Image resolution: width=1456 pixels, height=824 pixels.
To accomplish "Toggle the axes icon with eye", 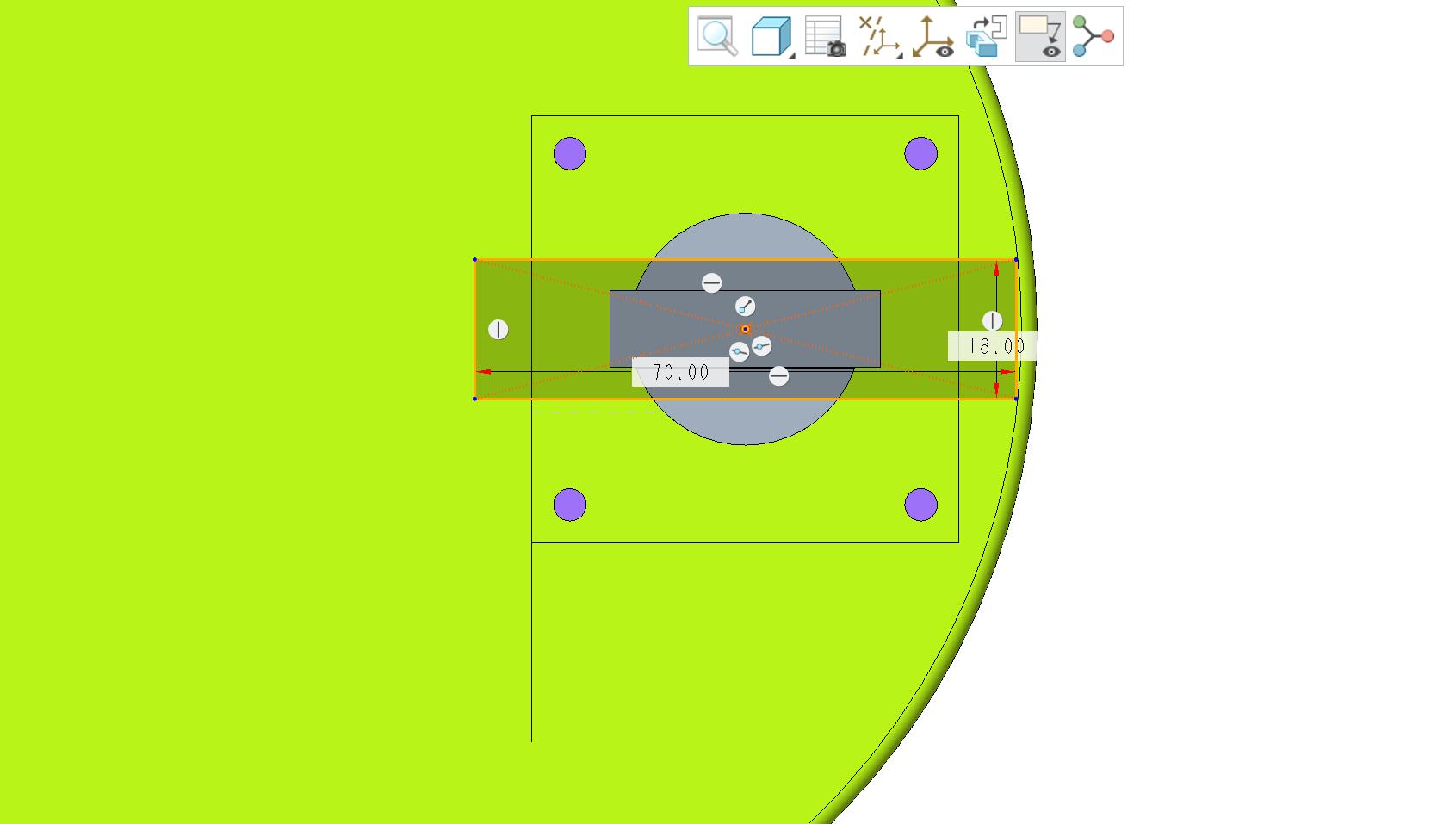I will (x=932, y=36).
